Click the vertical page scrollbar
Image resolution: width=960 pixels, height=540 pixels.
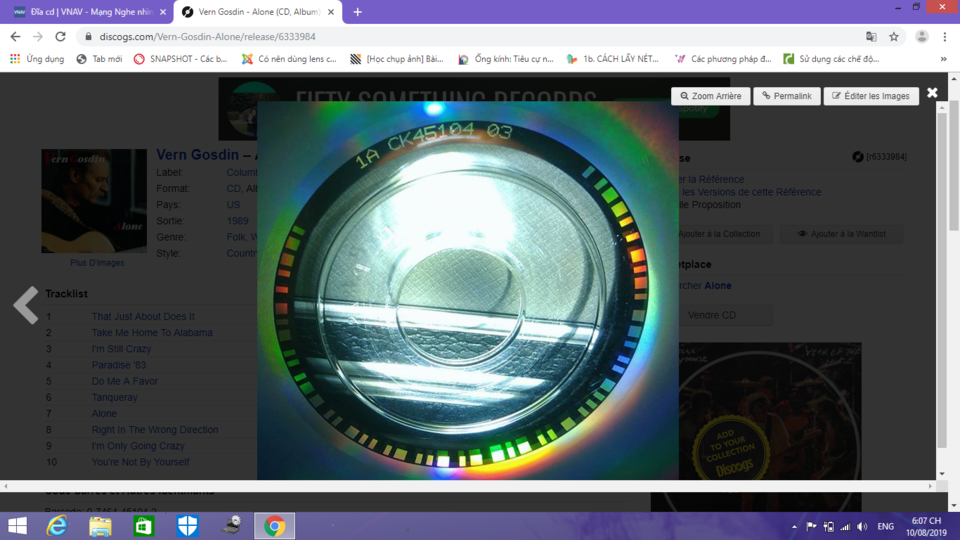tap(954, 292)
